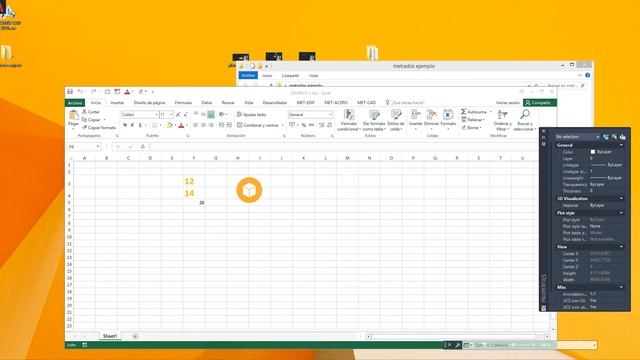Click the red font color A
Viewport: 640px width, 360px height.
(181, 125)
